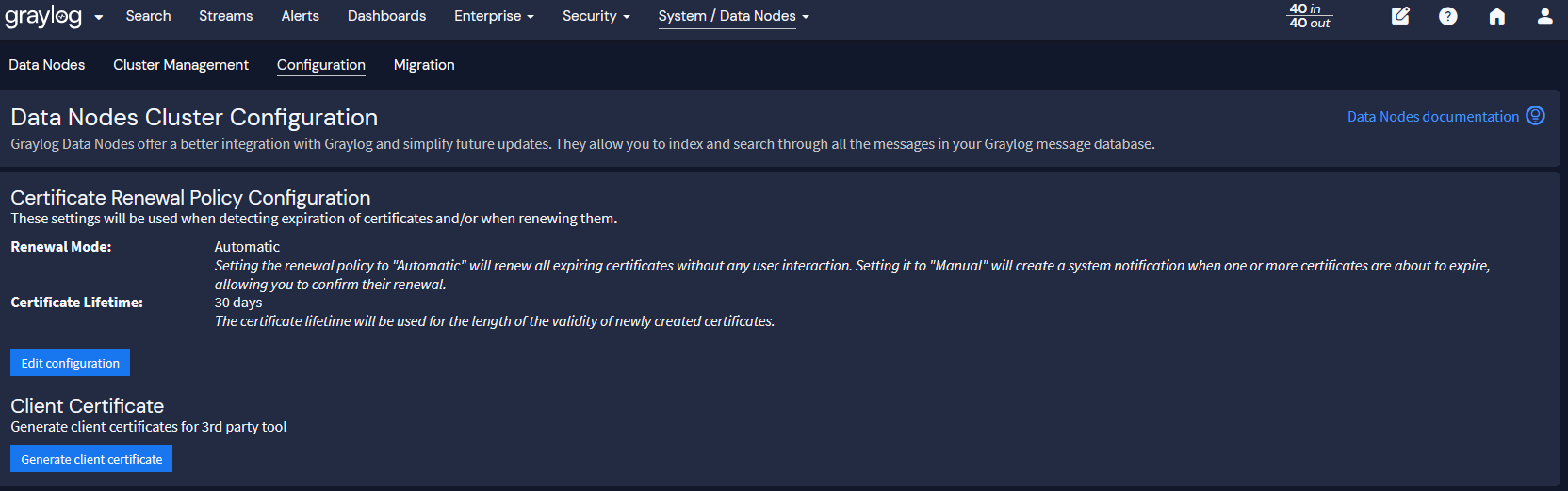
Task: Open the Data Nodes documentation link
Action: (x=1432, y=117)
